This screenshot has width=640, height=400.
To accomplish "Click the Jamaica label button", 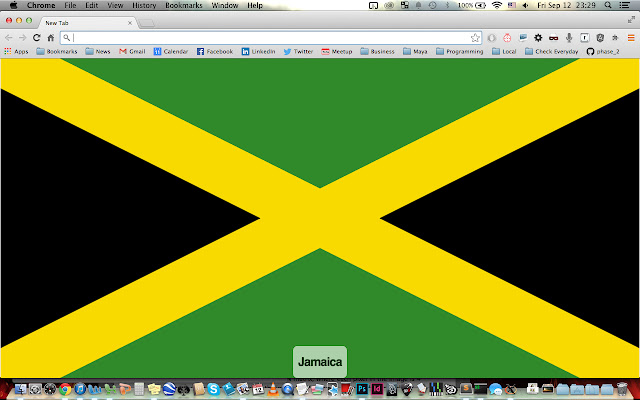I will pos(320,362).
